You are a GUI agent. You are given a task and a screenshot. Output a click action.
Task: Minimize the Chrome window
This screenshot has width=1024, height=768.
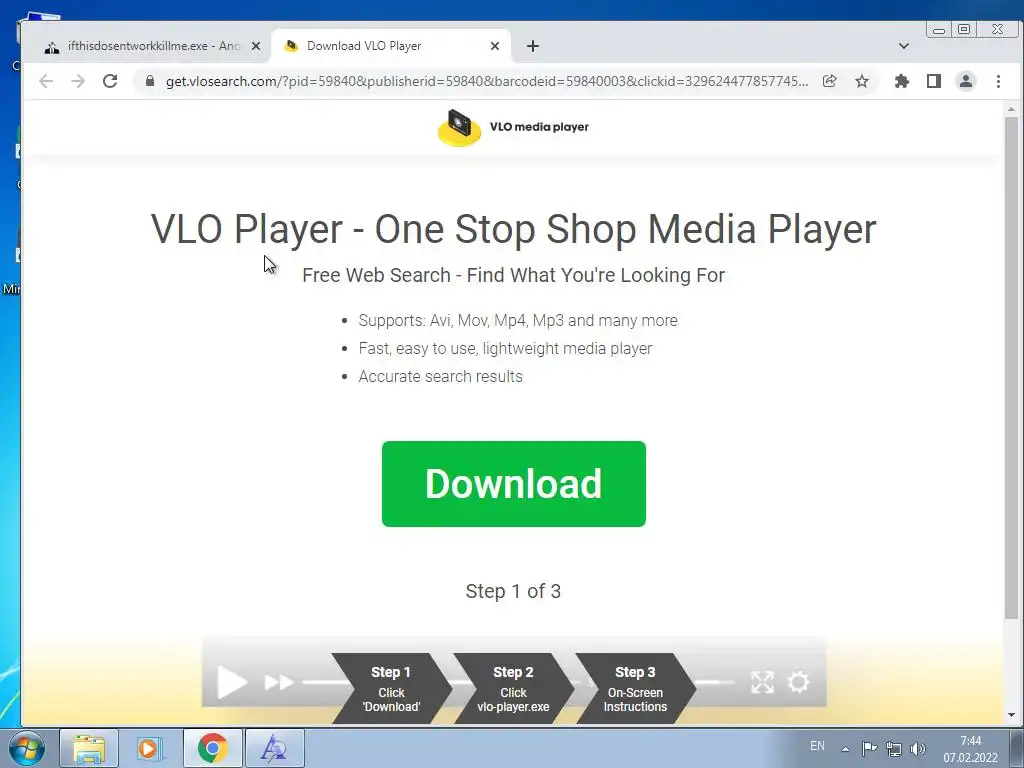pyautogui.click(x=939, y=29)
